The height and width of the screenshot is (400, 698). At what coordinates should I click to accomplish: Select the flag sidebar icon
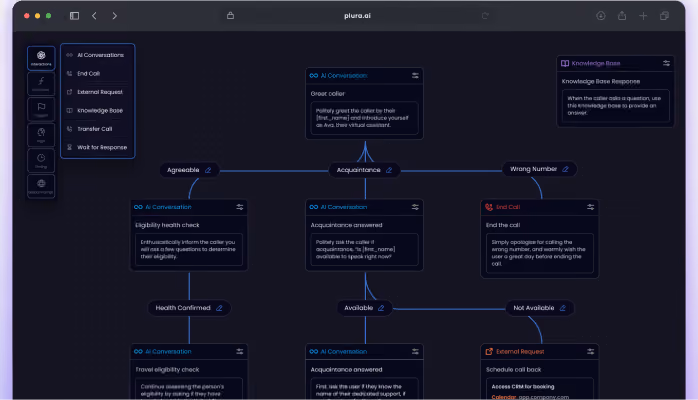tap(41, 109)
